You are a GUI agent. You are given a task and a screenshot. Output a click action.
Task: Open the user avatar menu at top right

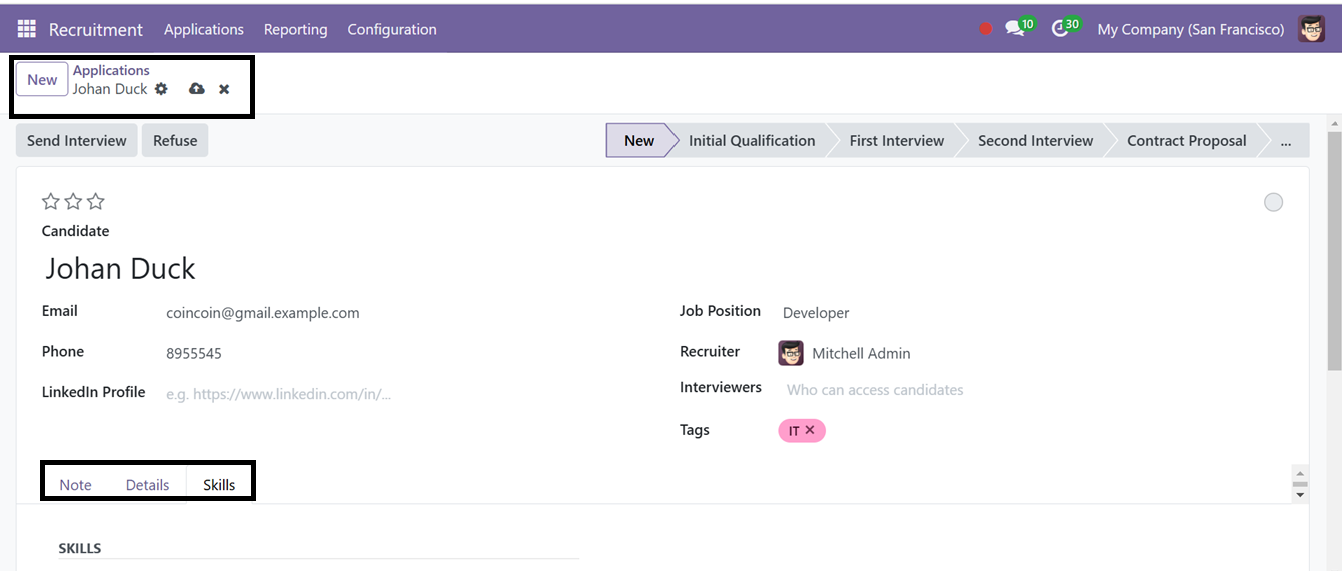1312,29
